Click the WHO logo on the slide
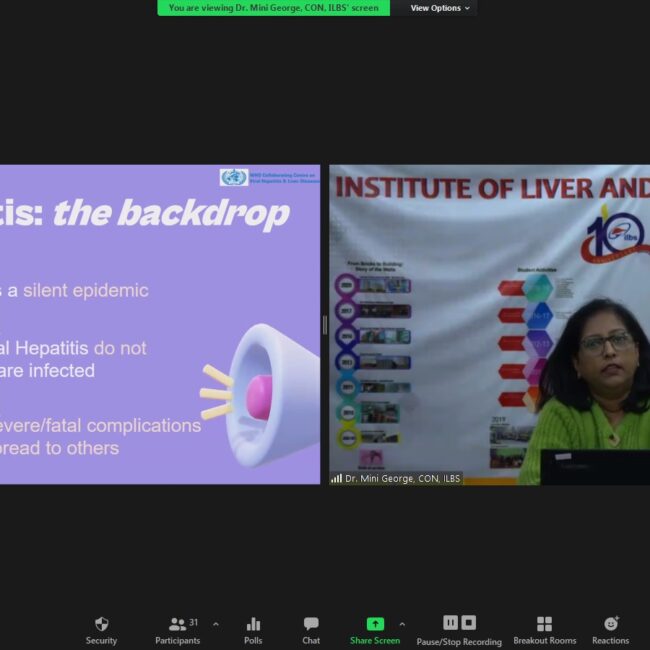This screenshot has width=650, height=650. 233,177
